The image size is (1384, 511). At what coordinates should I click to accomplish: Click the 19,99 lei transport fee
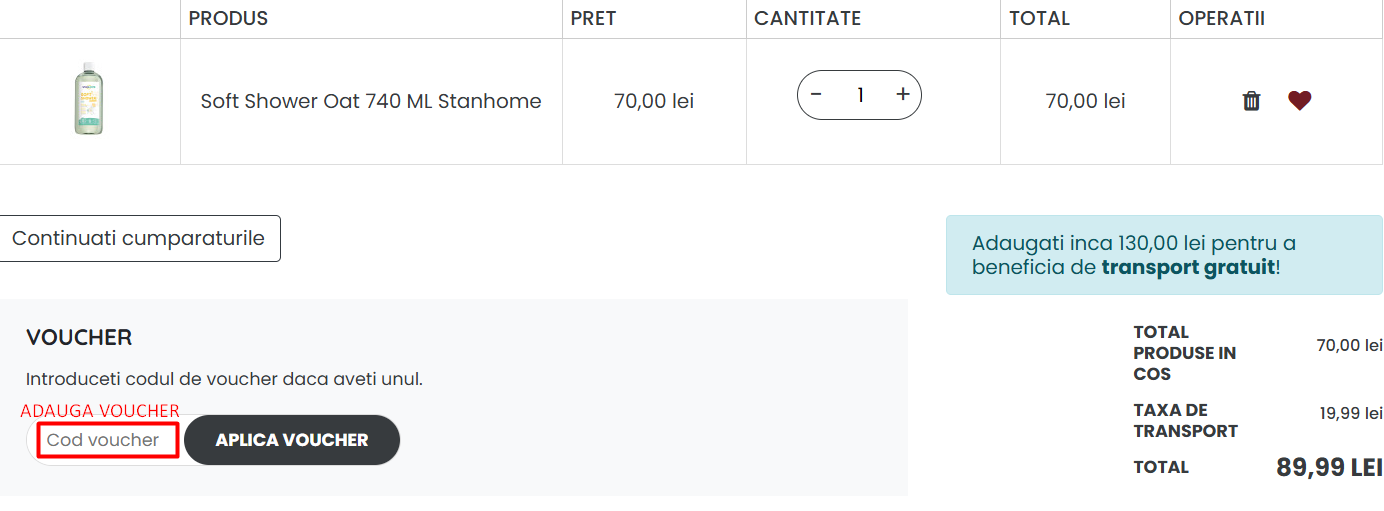pos(1350,413)
